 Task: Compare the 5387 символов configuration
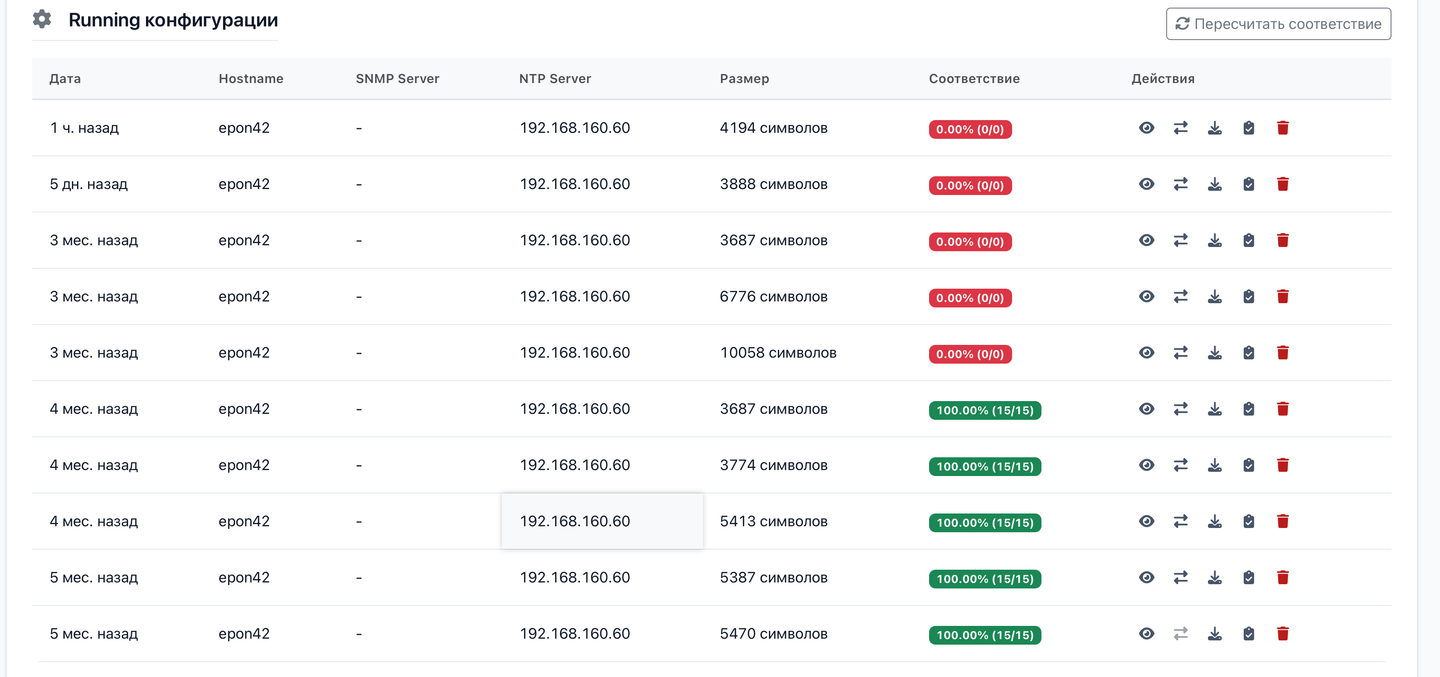click(1181, 577)
